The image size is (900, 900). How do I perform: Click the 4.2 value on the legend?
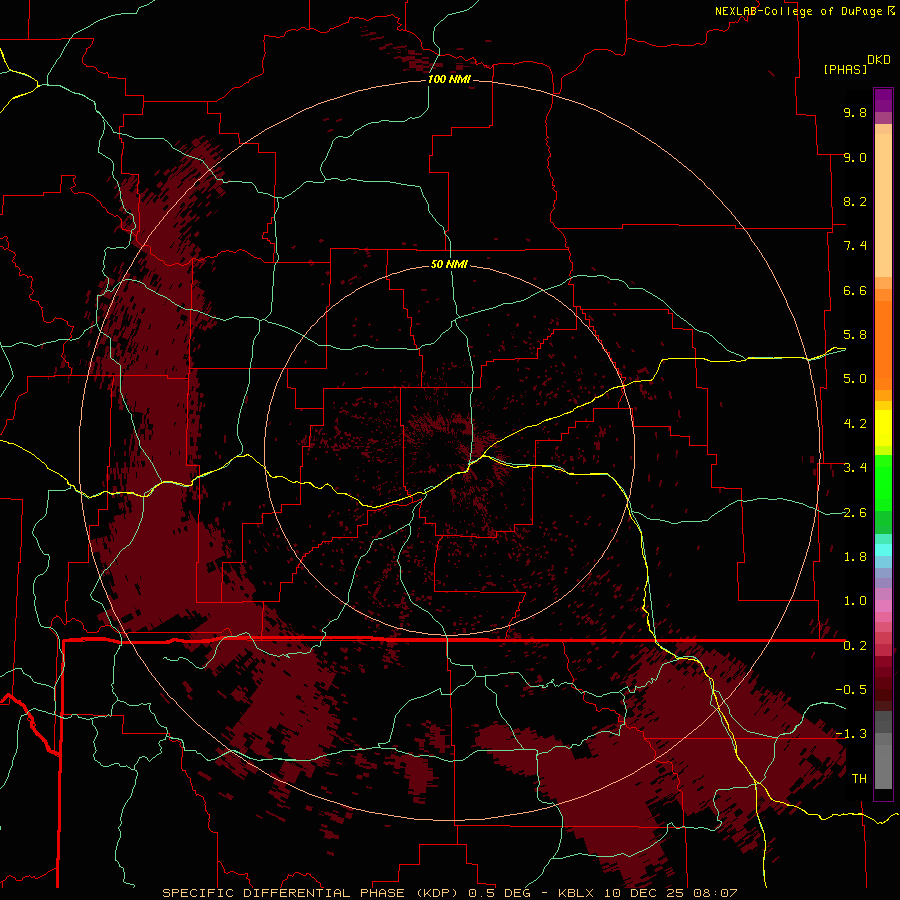pyautogui.click(x=855, y=424)
